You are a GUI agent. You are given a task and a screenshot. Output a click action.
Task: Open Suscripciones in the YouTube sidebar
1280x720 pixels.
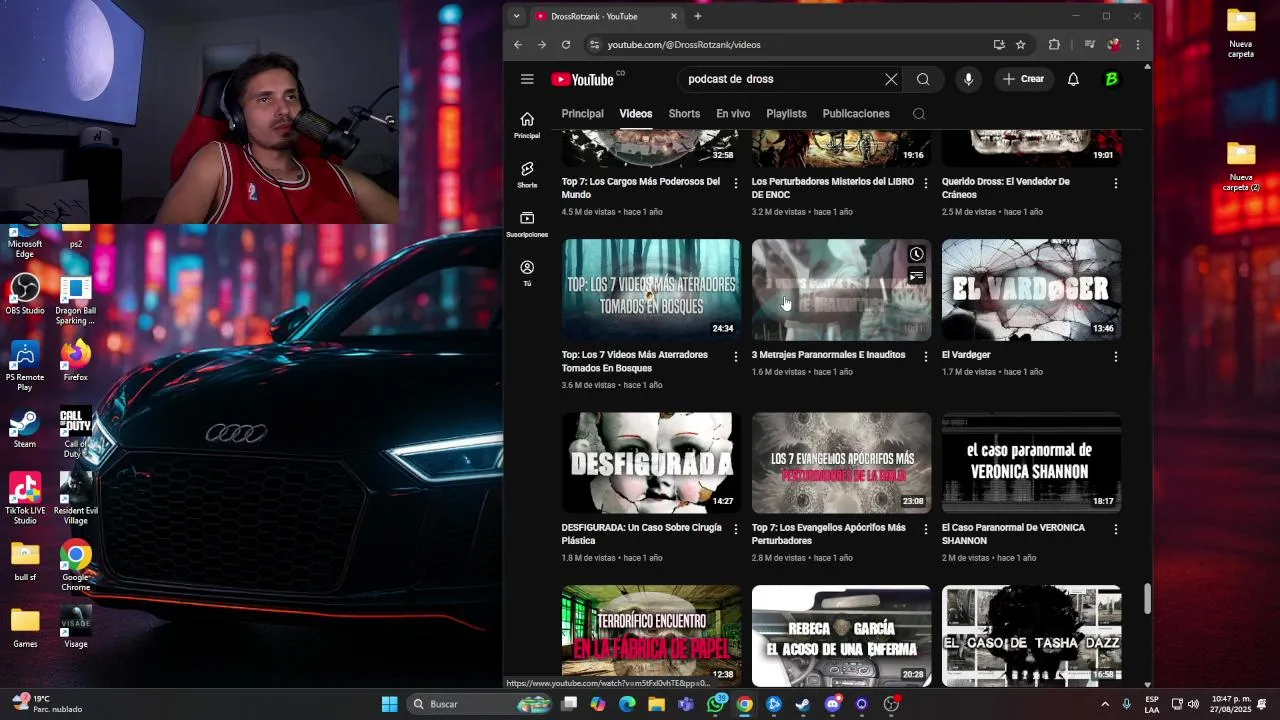coord(527,224)
